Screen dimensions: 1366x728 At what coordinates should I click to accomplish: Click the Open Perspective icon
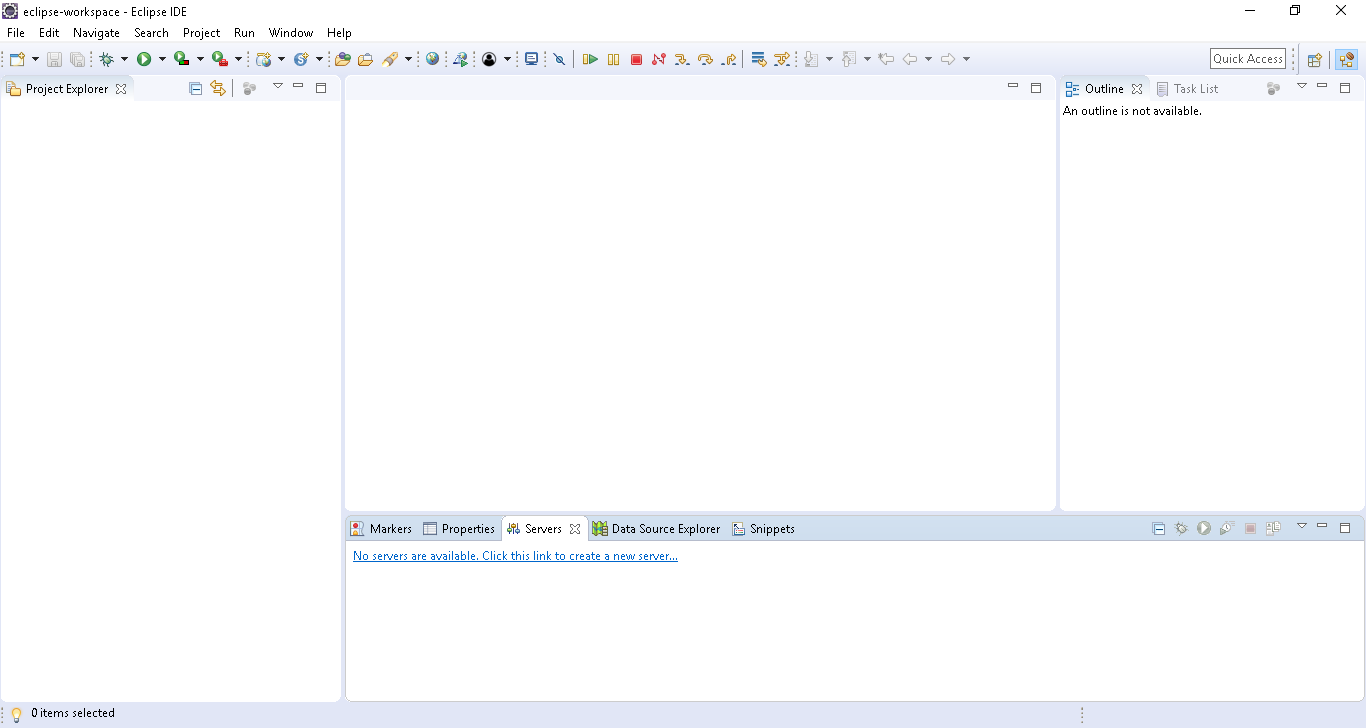[x=1315, y=59]
